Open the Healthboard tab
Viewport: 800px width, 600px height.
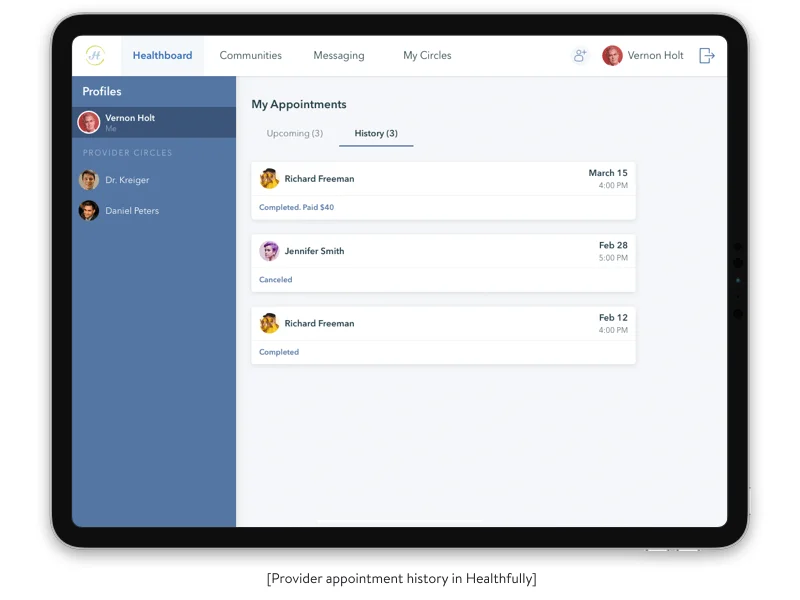pos(162,56)
